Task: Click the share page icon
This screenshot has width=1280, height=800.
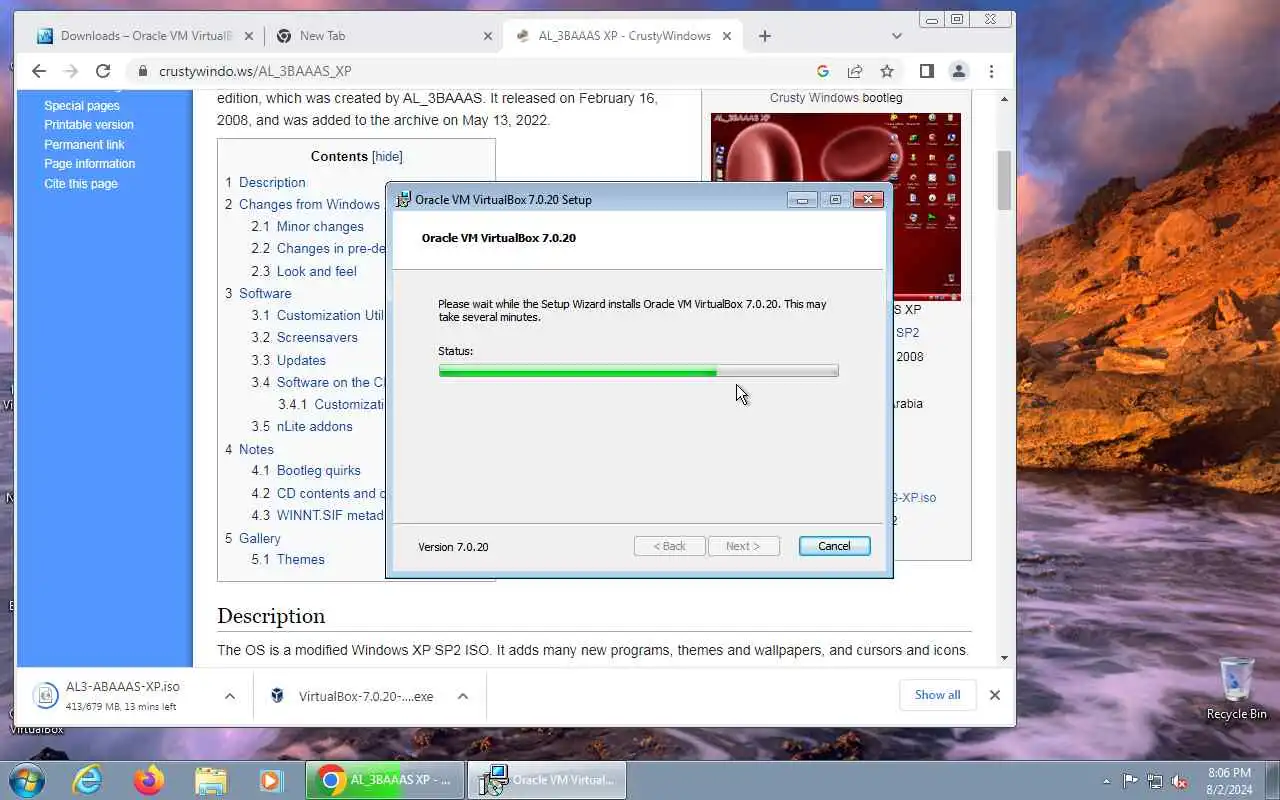Action: [855, 71]
